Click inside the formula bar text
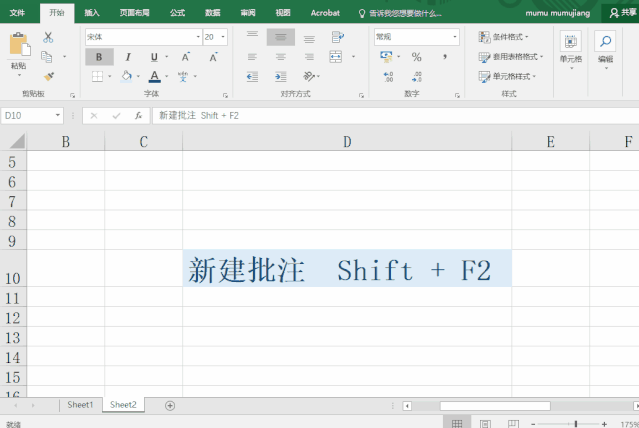The image size is (639, 428). (395, 116)
